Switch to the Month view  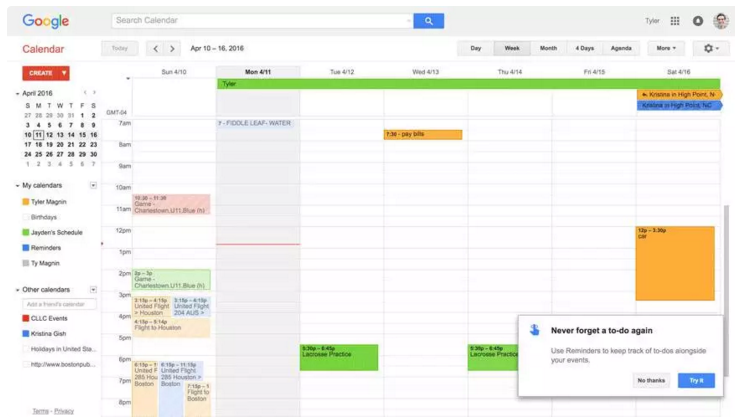(x=548, y=48)
